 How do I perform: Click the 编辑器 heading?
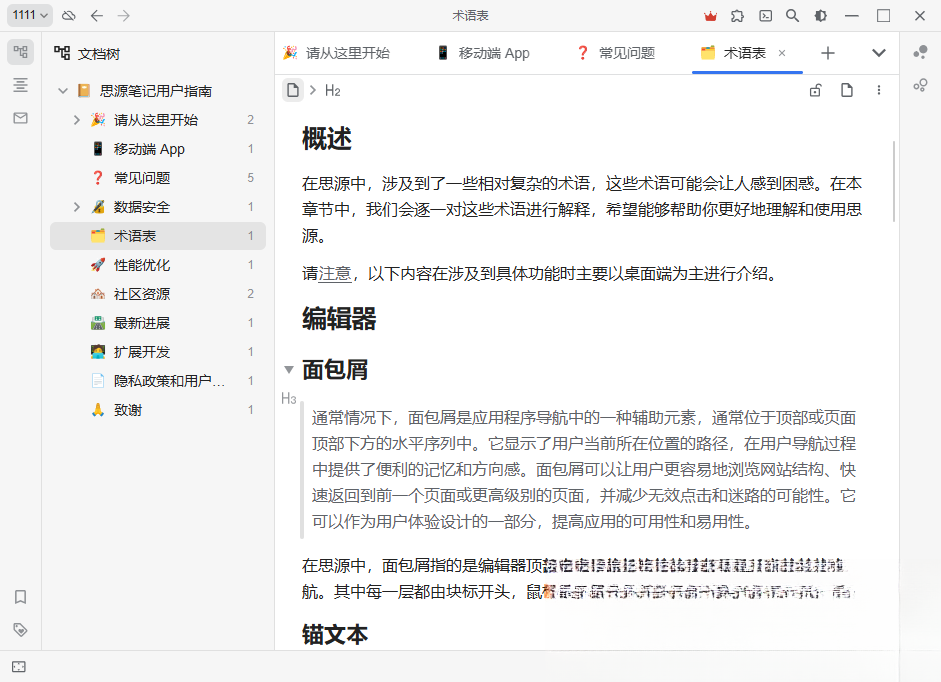click(x=339, y=318)
